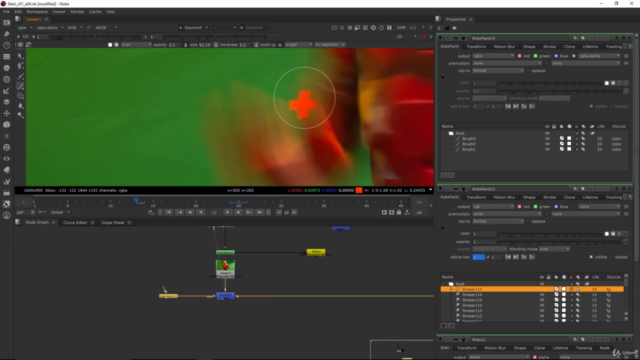Open the File menu
Image resolution: width=640 pixels, height=360 pixels.
coord(7,12)
